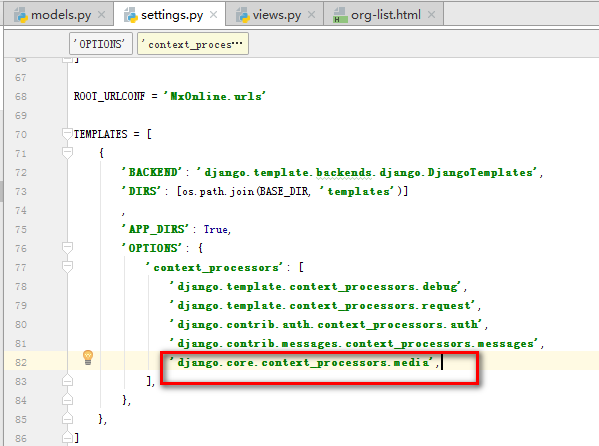The height and width of the screenshot is (446, 599).
Task: Click the 'templates' string on line 73
Action: [x=357, y=191]
